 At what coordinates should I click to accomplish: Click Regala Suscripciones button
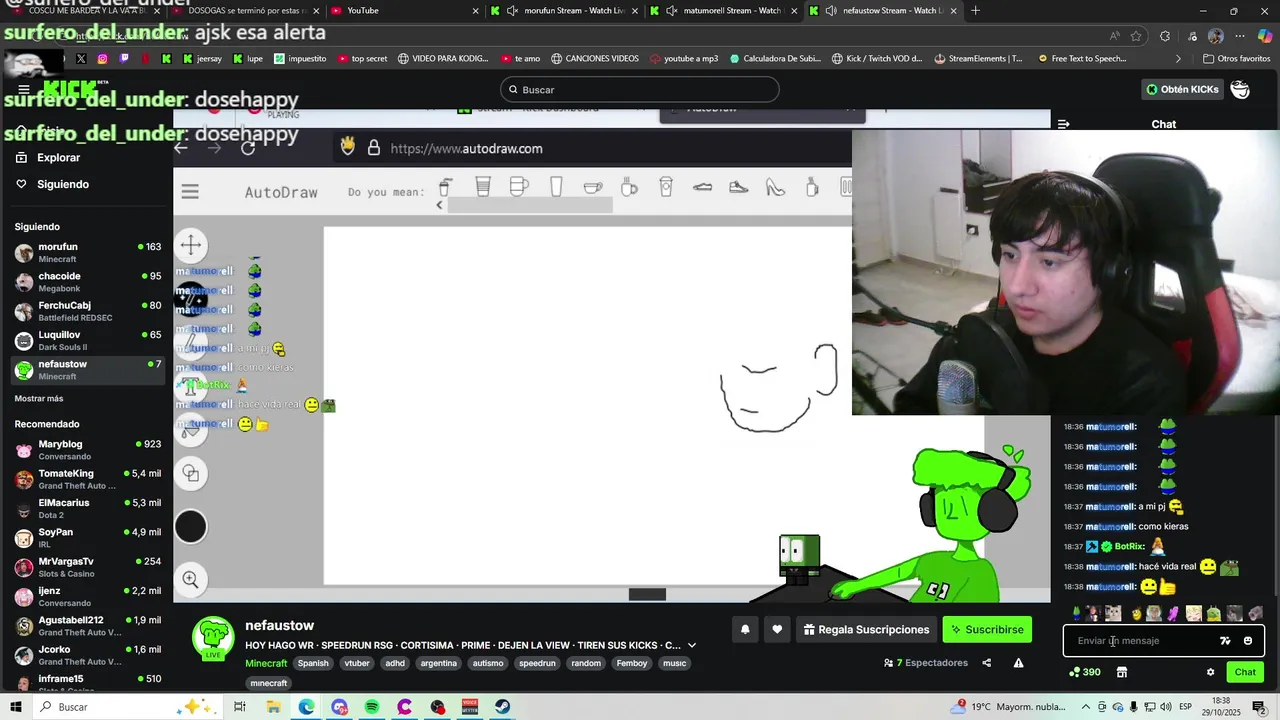[x=866, y=629]
